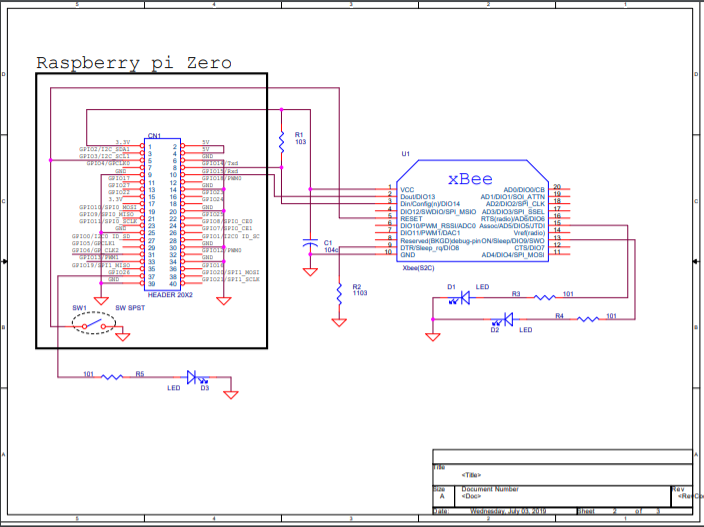Screen dimensions: 704x527
Task: Click the "RESET" pin label on xBee
Action: tap(411, 219)
